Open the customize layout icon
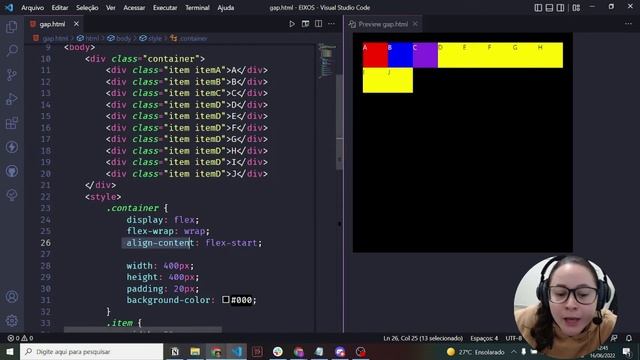640x360 pixels. tap(576, 8)
